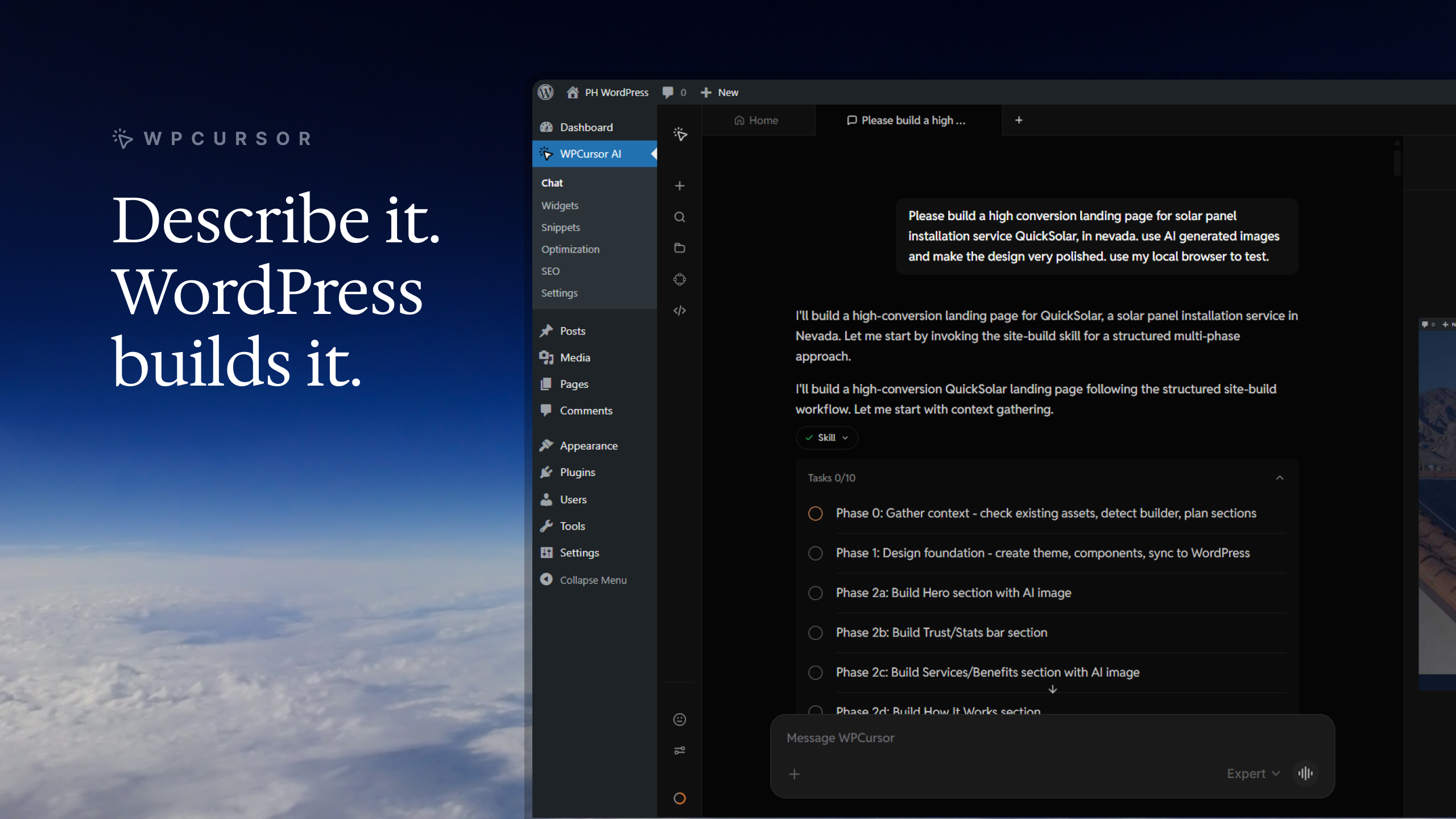Open the Expert mode dropdown
Screen dimensions: 1456x819
pyautogui.click(x=1253, y=773)
